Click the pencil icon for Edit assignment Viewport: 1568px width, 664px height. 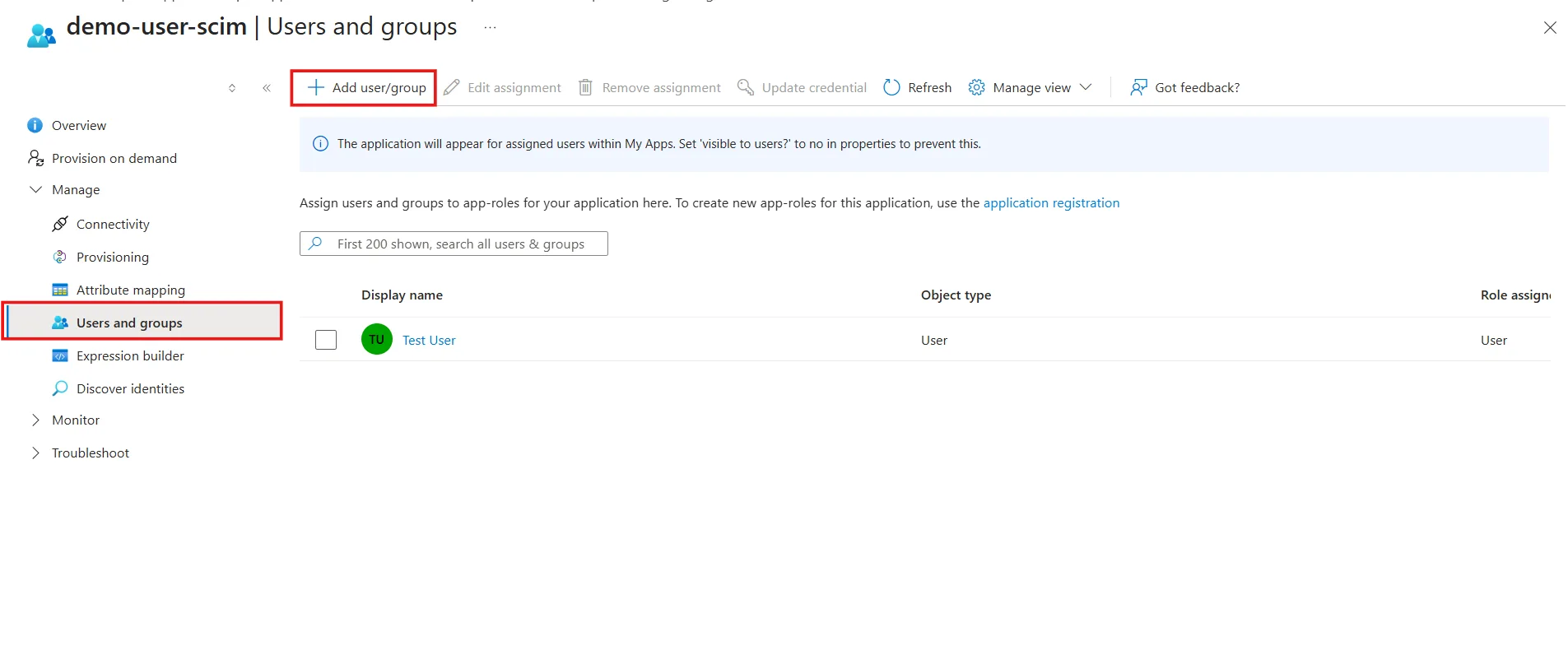(452, 87)
